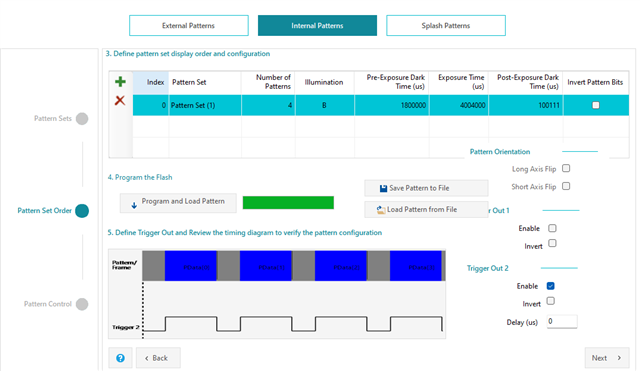Image resolution: width=640 pixels, height=371 pixels.
Task: Check Invert under Trigger Out 1
Action: (x=552, y=243)
